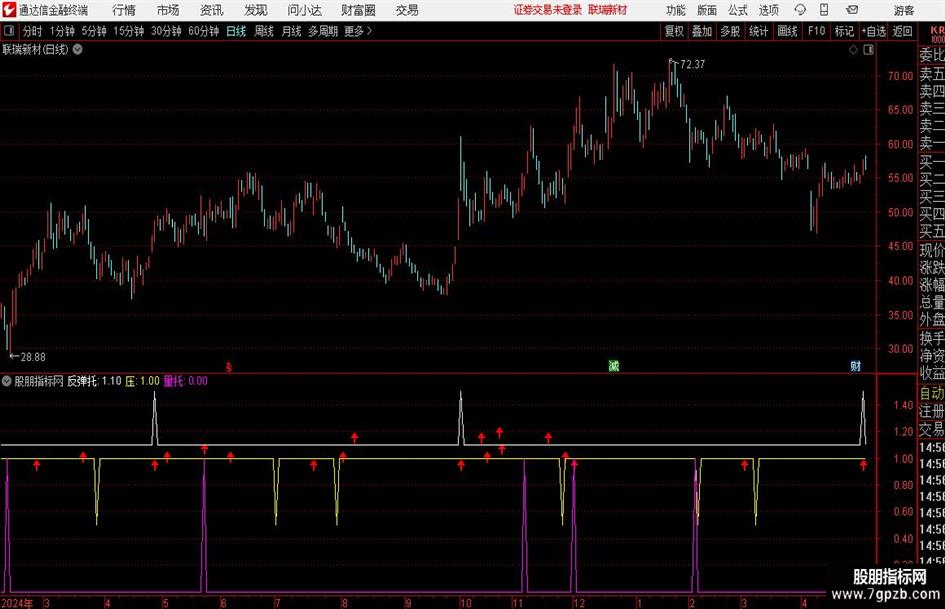Switch to the 30分钟 period tab
The width and height of the screenshot is (945, 609).
coord(166,31)
